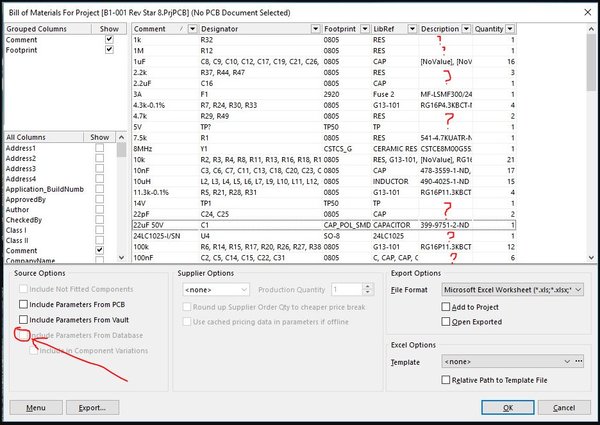
Task: Enable Show for CheckedBy column
Action: point(99,220)
